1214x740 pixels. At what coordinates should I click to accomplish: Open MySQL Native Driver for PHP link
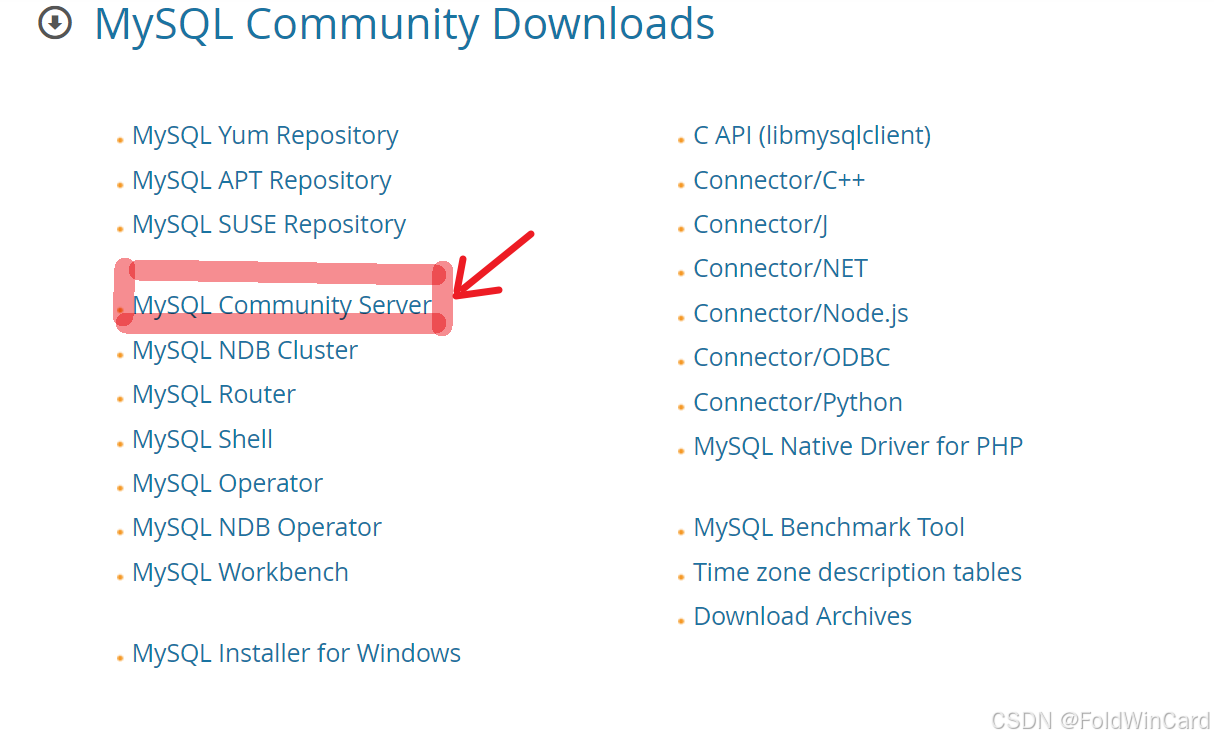858,447
